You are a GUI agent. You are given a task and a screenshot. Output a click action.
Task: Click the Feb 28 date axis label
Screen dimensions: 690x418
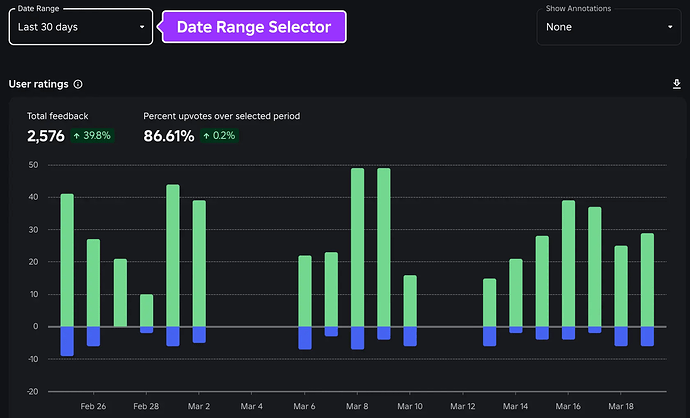point(146,407)
